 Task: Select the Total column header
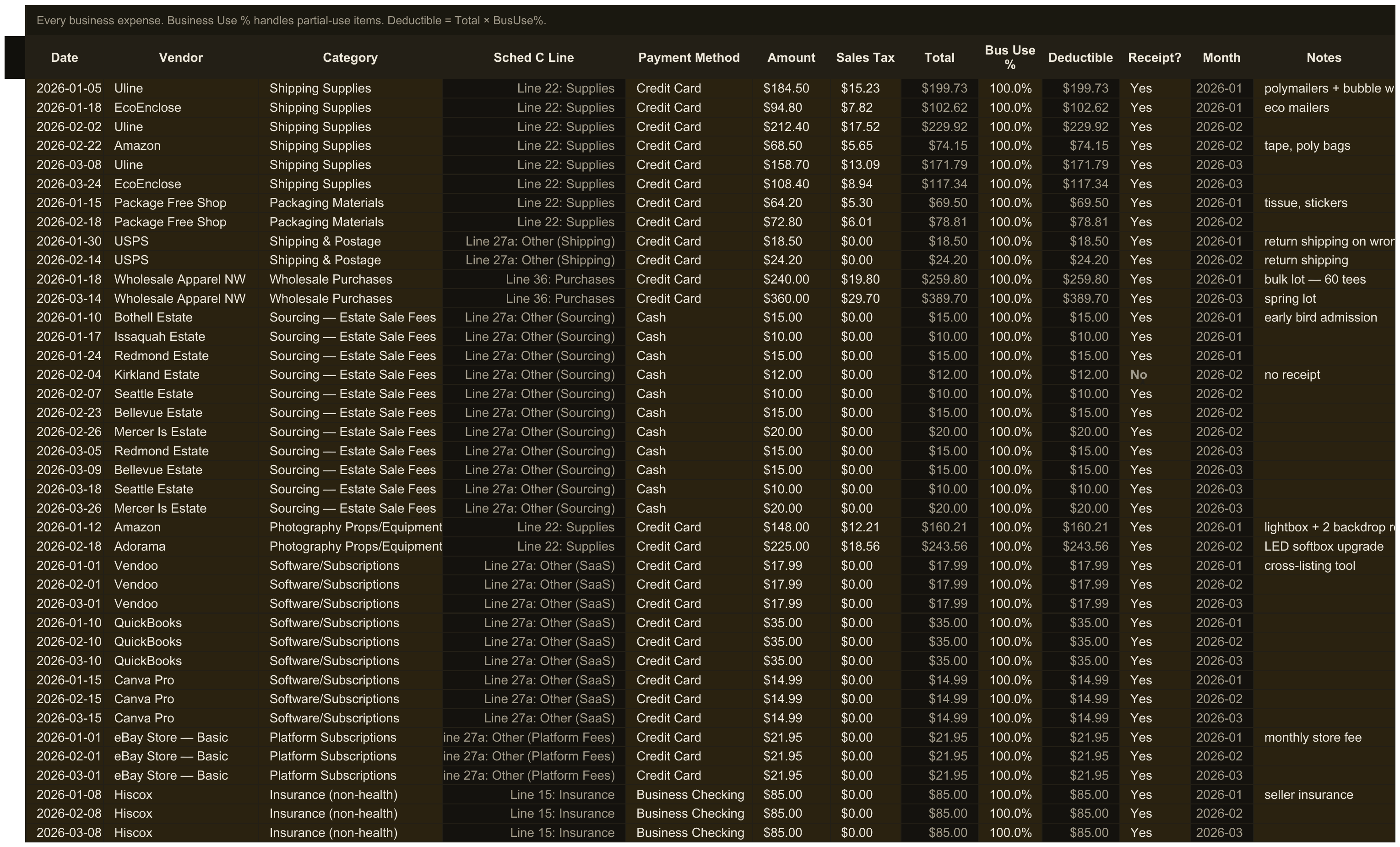coord(939,57)
